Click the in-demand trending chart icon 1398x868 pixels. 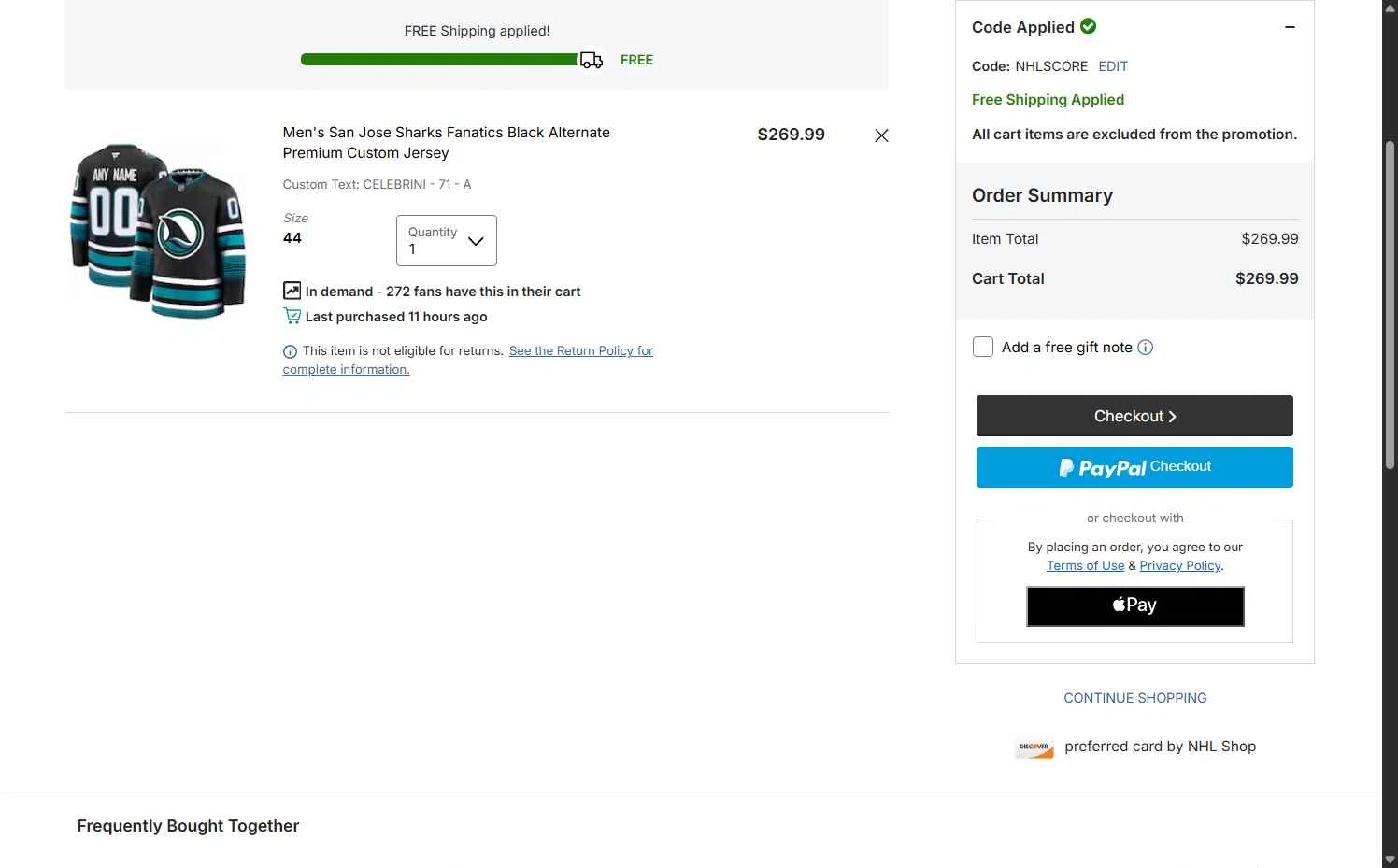(x=292, y=291)
